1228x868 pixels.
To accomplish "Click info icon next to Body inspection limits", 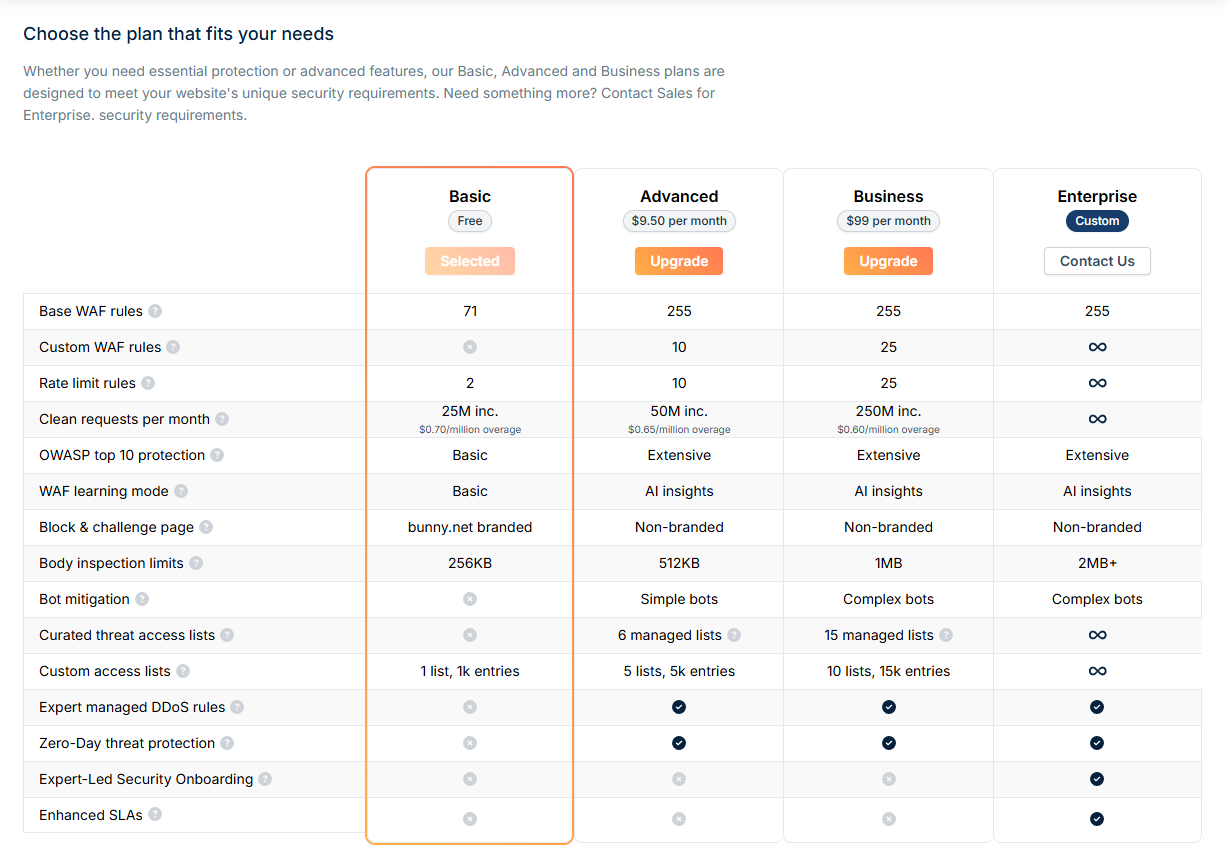I will 196,563.
